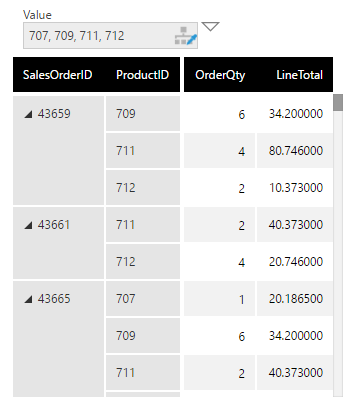The width and height of the screenshot is (361, 408).
Task: Click the 80.746000 LineTotal cell
Action: pyautogui.click(x=295, y=151)
